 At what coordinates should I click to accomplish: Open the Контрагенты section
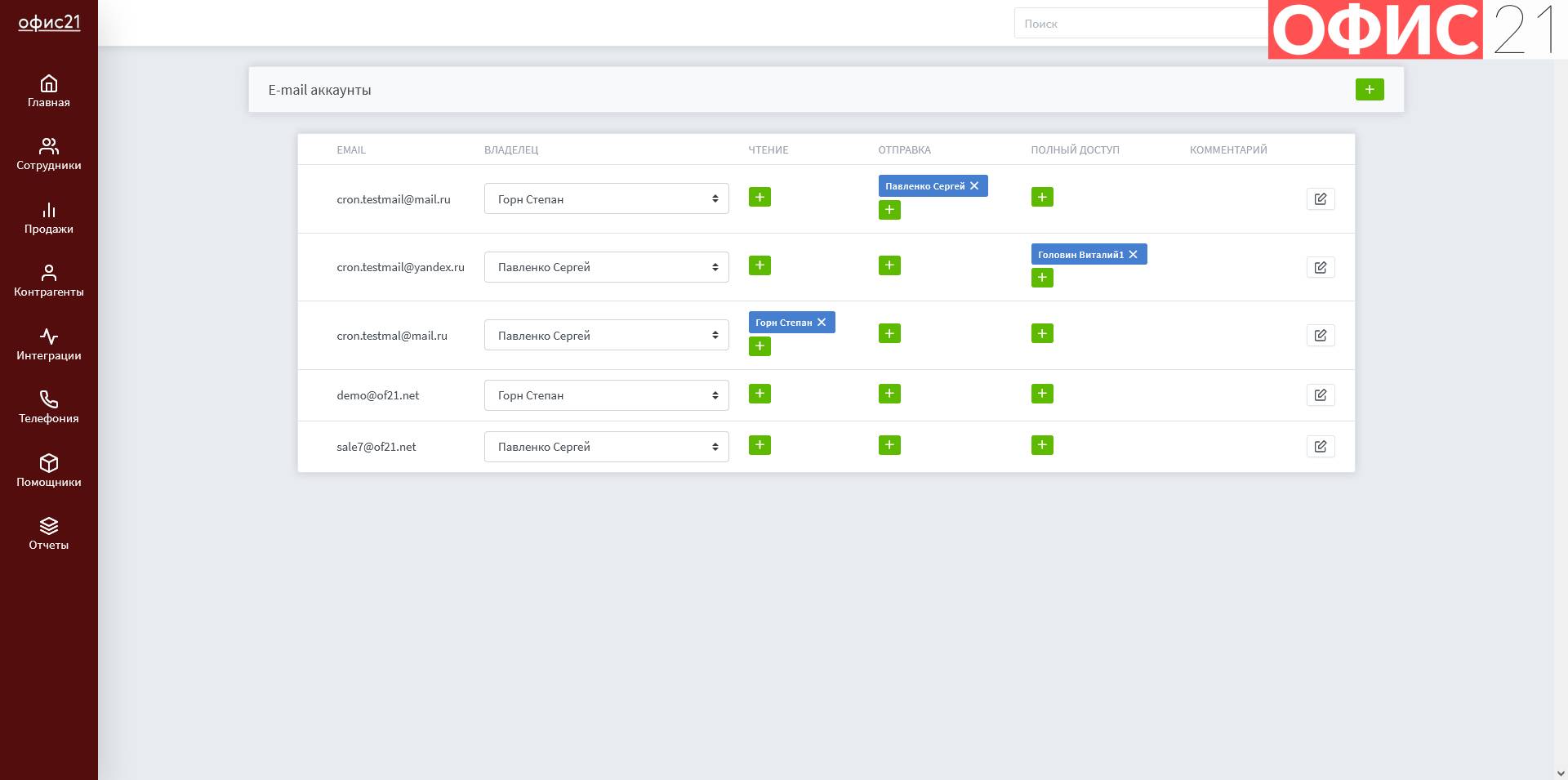point(49,281)
